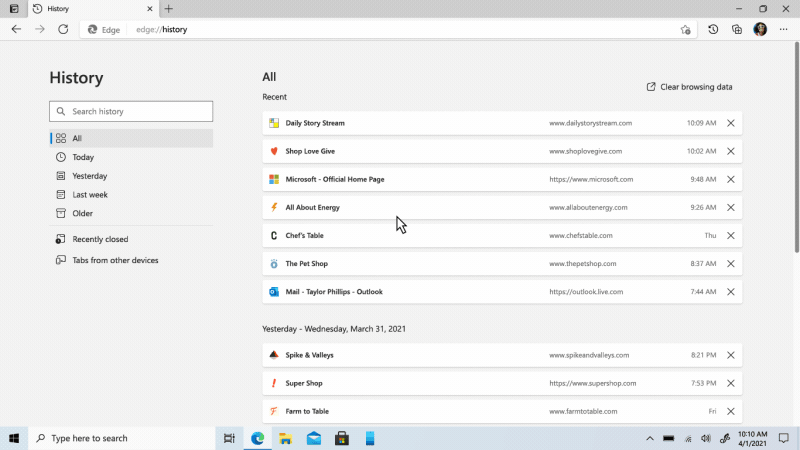Click the www.chefstable.com URL text
The image size is (800, 450).
coord(581,235)
